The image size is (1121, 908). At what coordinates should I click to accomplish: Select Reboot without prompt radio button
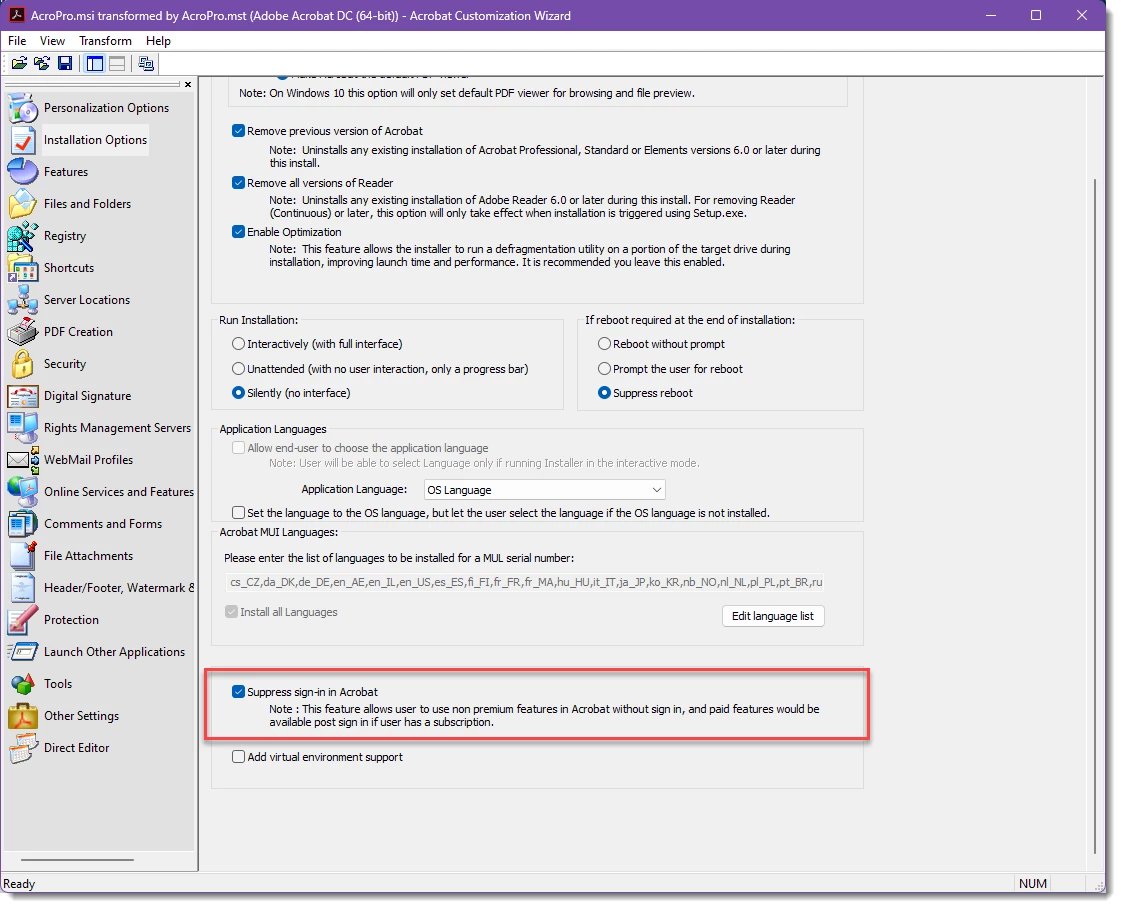[x=605, y=344]
